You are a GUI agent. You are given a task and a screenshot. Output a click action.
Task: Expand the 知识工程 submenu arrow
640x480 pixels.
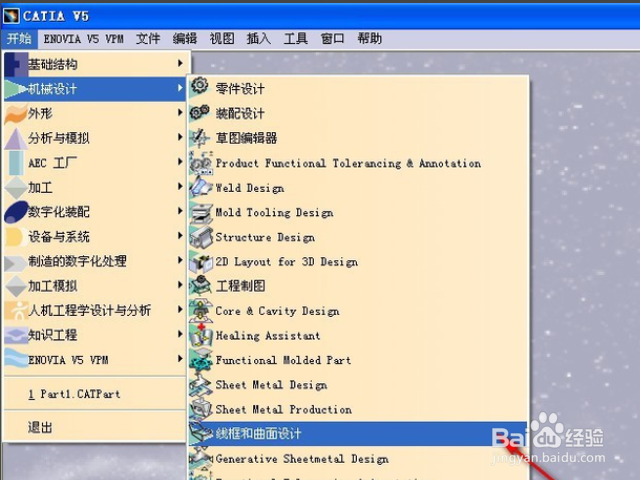tap(180, 334)
